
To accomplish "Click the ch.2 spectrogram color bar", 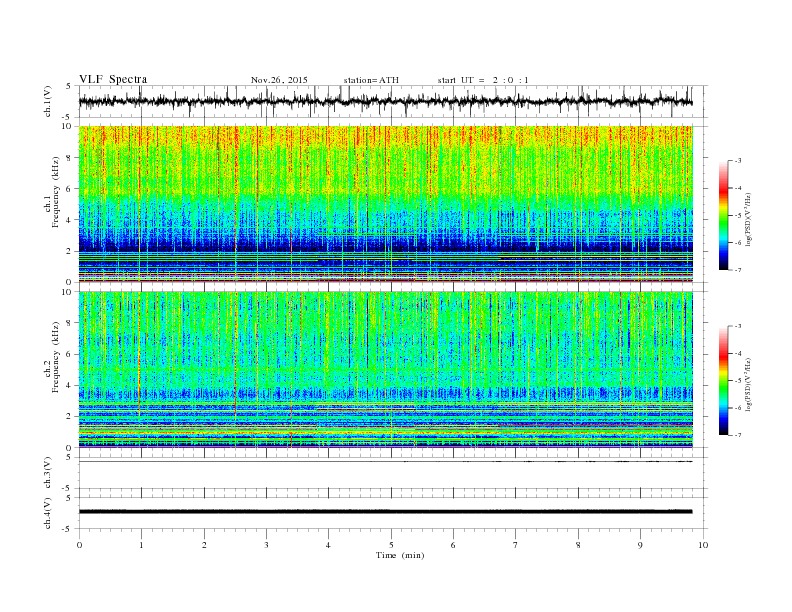I will [723, 380].
